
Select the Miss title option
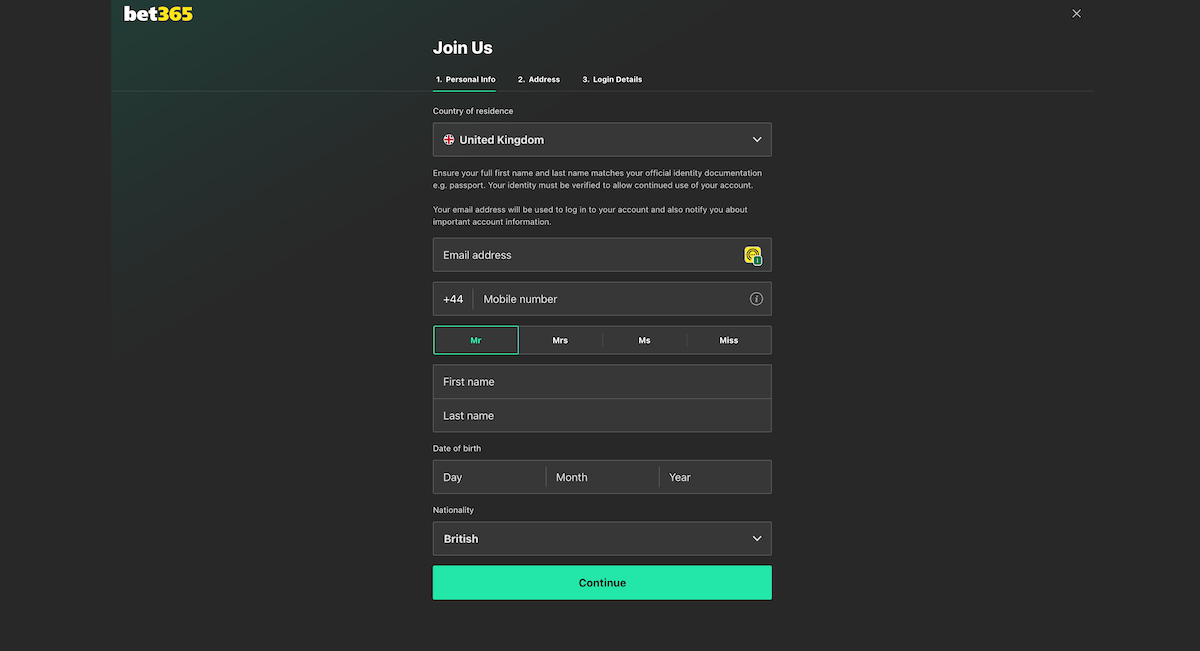(729, 340)
